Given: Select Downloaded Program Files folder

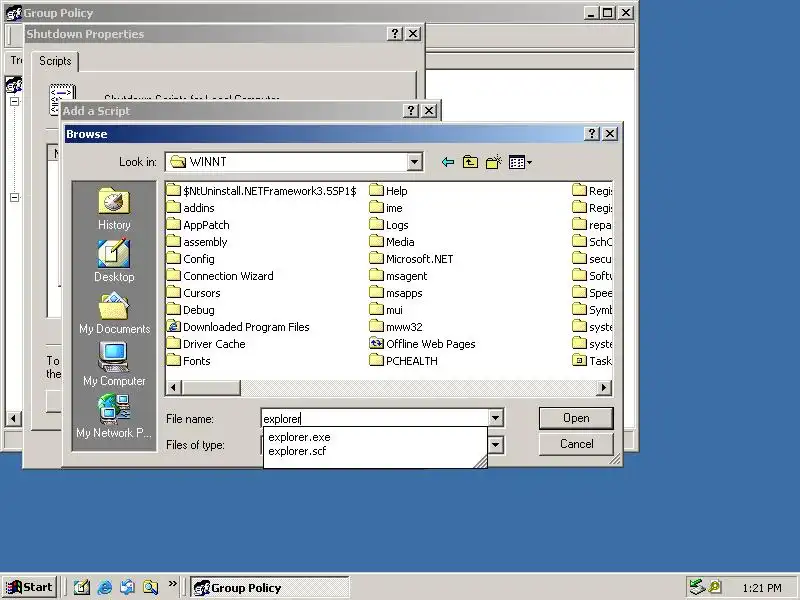Looking at the screenshot, I should point(238,327).
